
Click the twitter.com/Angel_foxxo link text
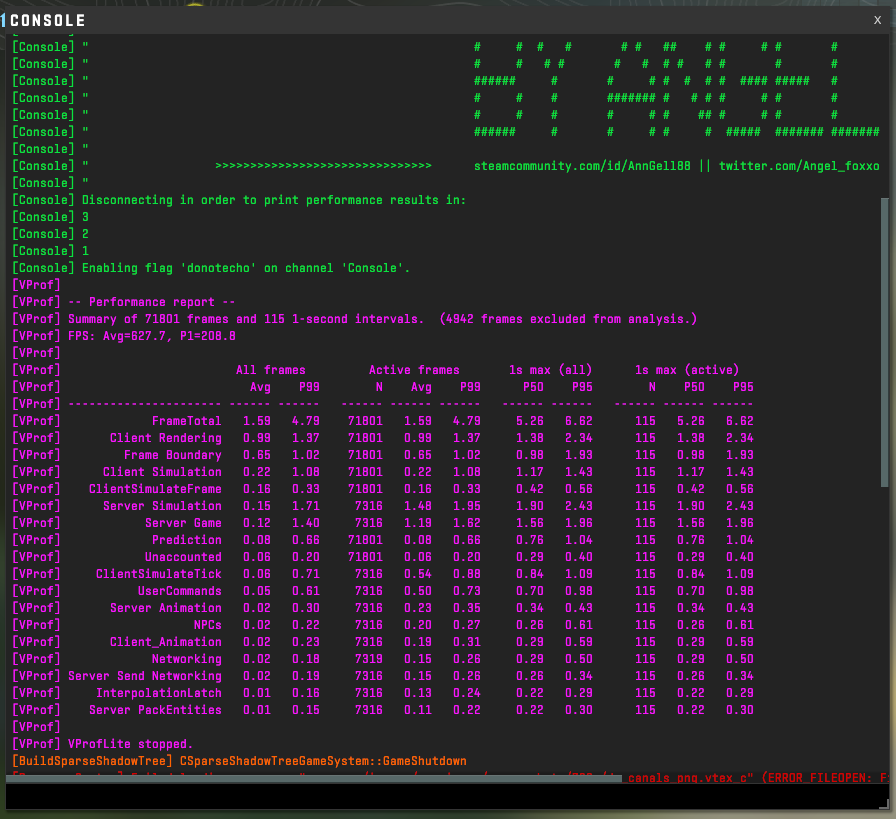pos(799,166)
